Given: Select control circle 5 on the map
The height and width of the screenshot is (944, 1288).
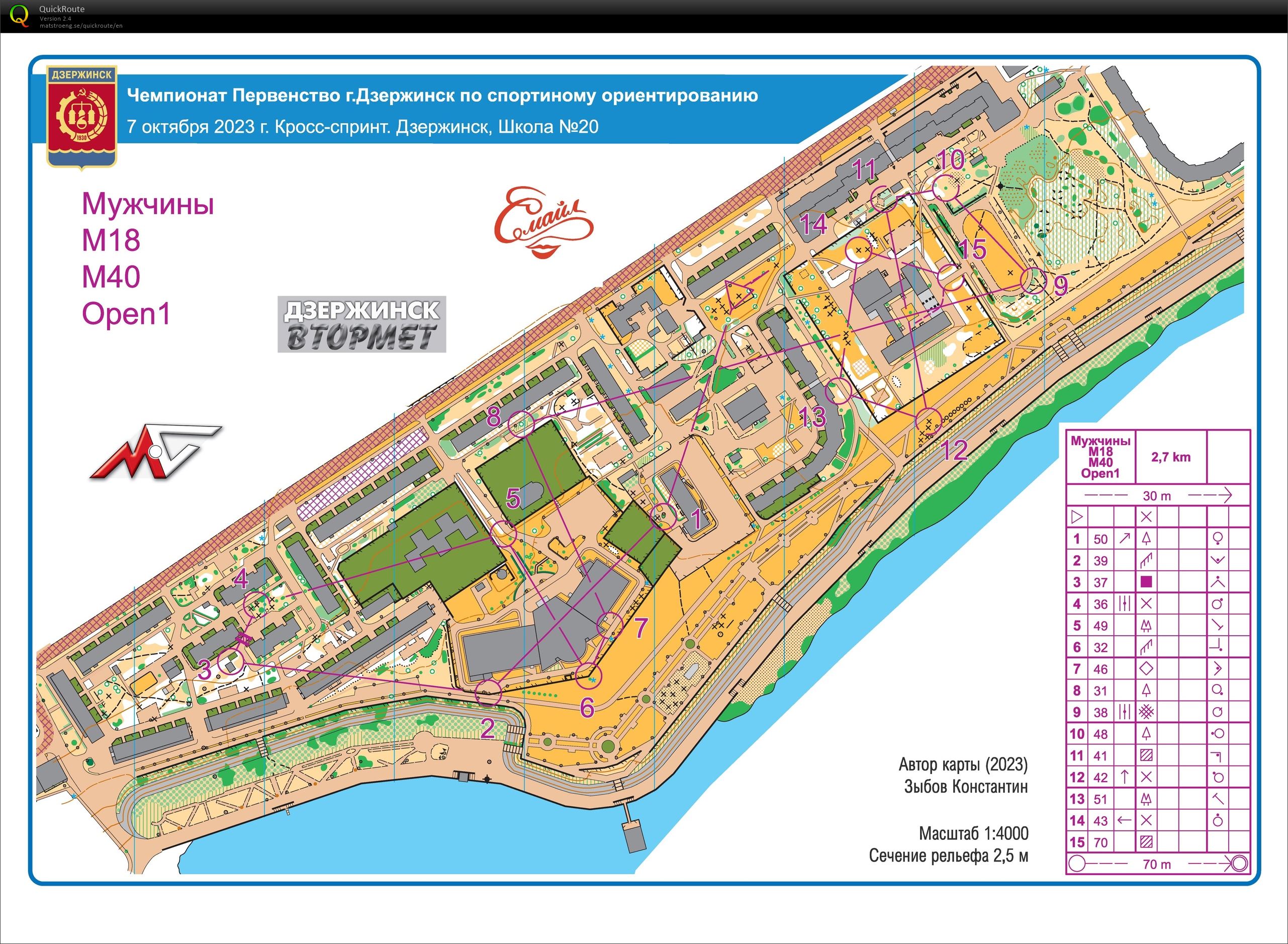Looking at the screenshot, I should 504,534.
